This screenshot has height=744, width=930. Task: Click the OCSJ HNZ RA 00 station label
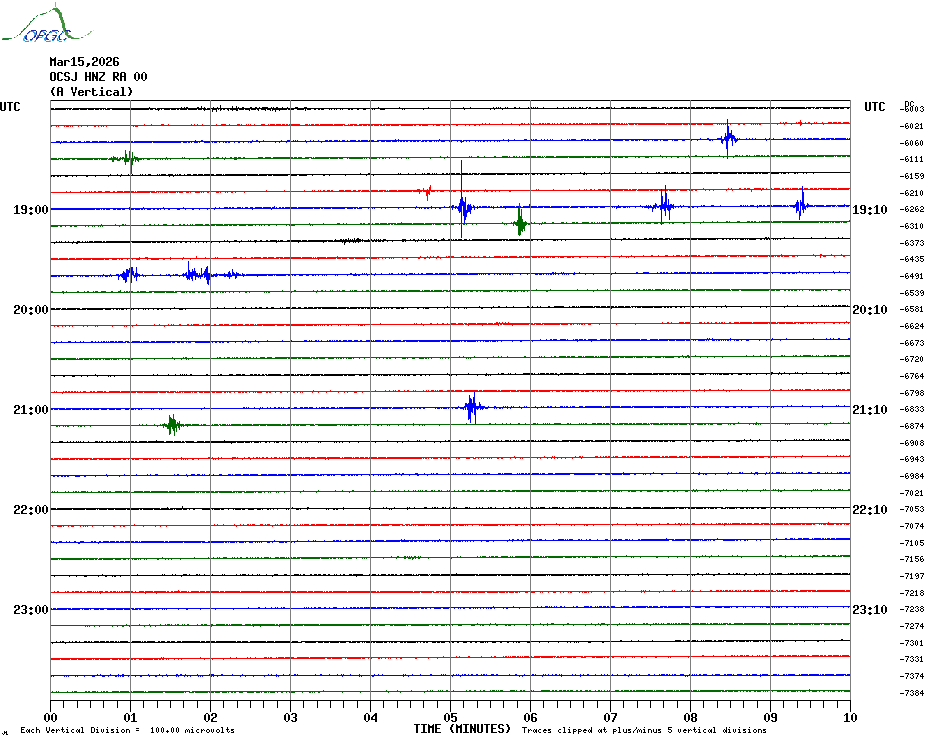coord(98,77)
